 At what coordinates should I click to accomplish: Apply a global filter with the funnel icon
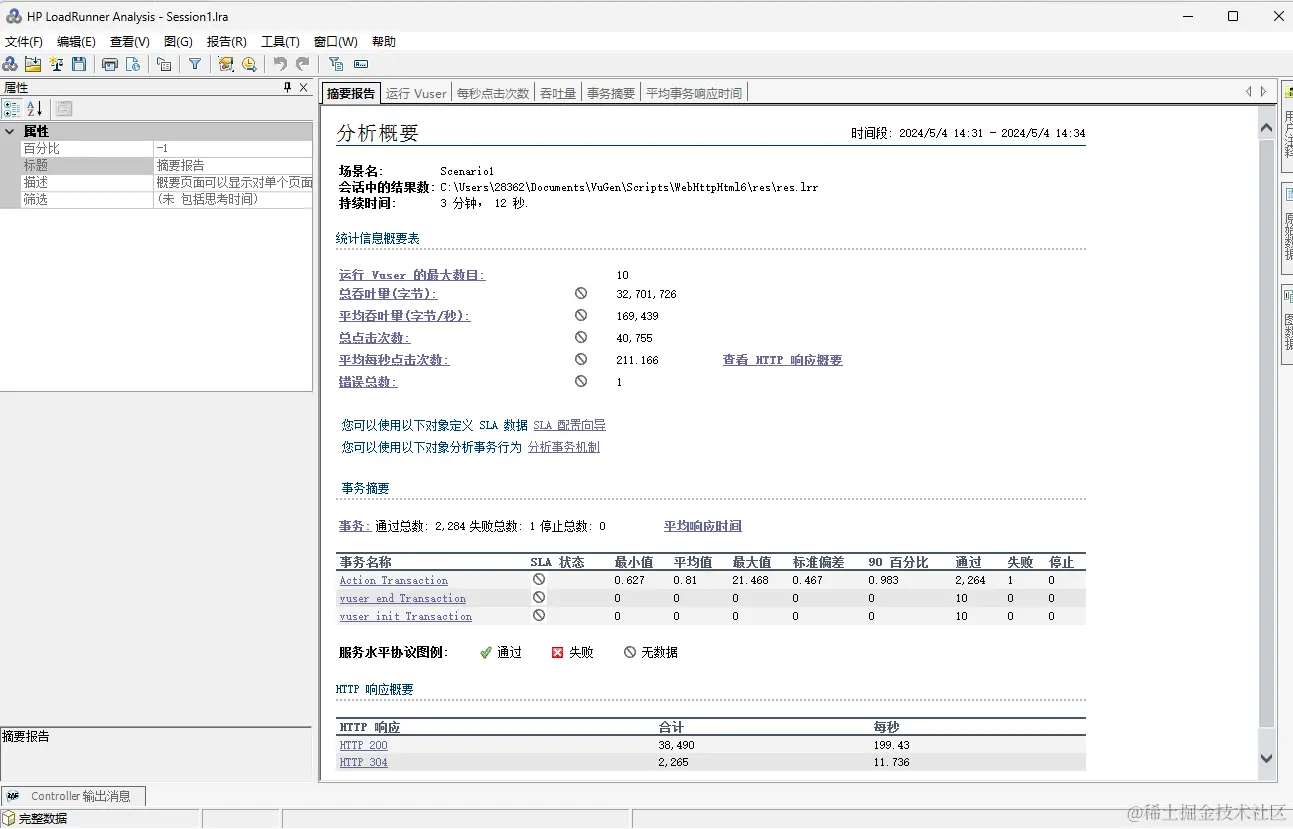(x=195, y=64)
